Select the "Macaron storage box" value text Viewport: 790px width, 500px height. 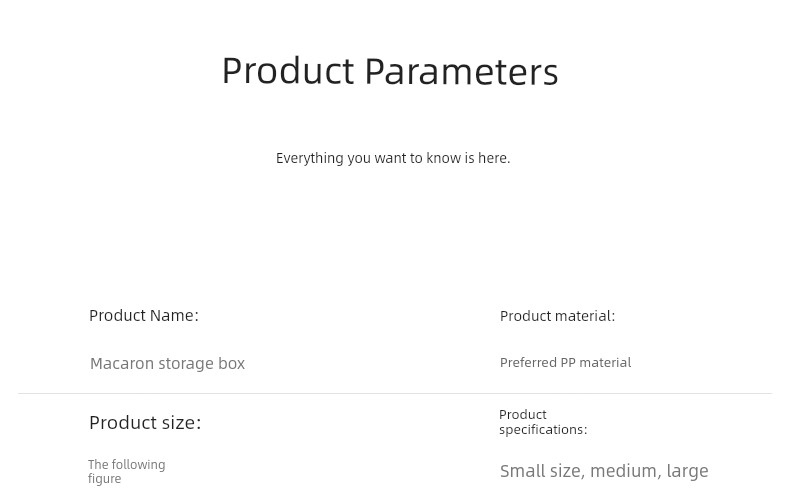[x=167, y=363]
